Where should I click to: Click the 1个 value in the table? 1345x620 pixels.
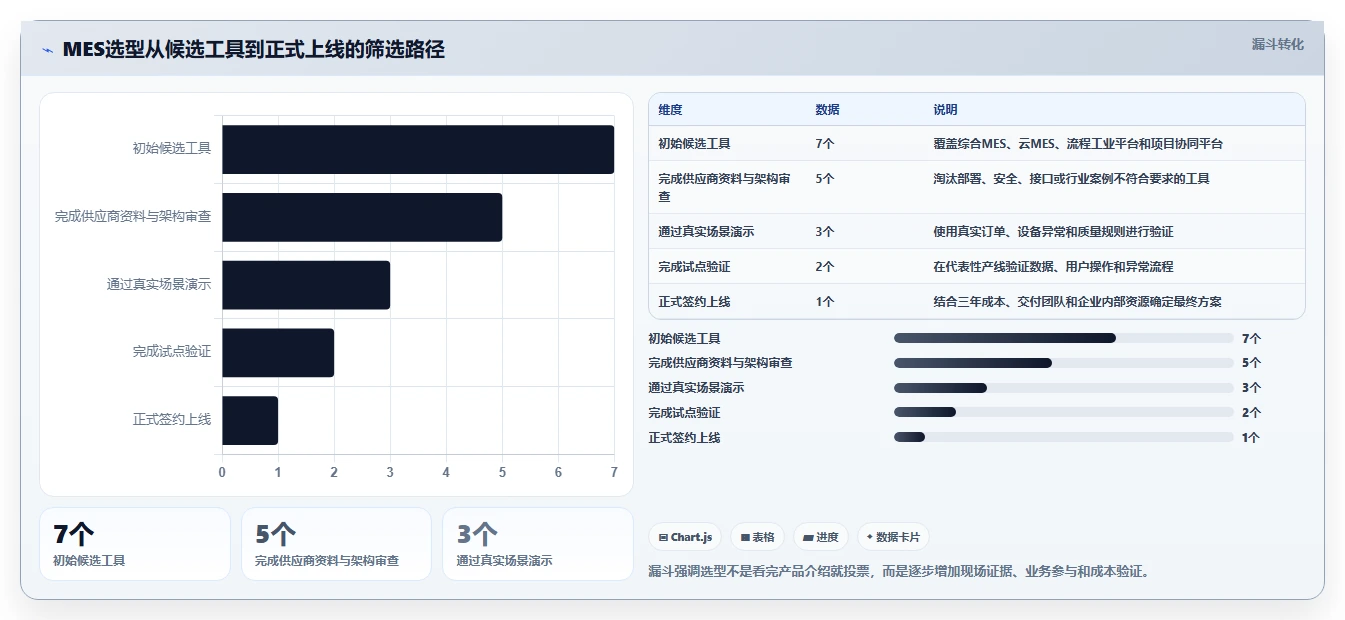pyautogui.click(x=825, y=302)
